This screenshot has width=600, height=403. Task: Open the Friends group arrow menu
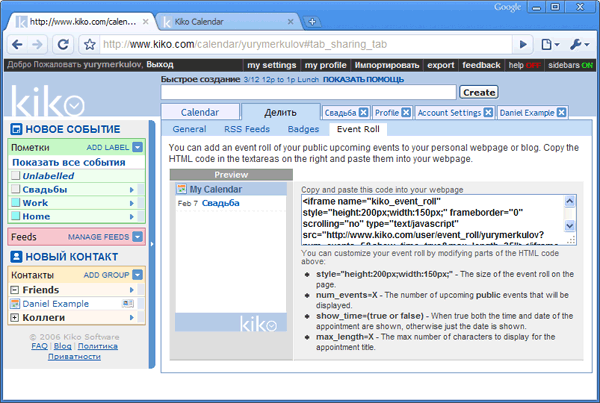click(x=132, y=290)
